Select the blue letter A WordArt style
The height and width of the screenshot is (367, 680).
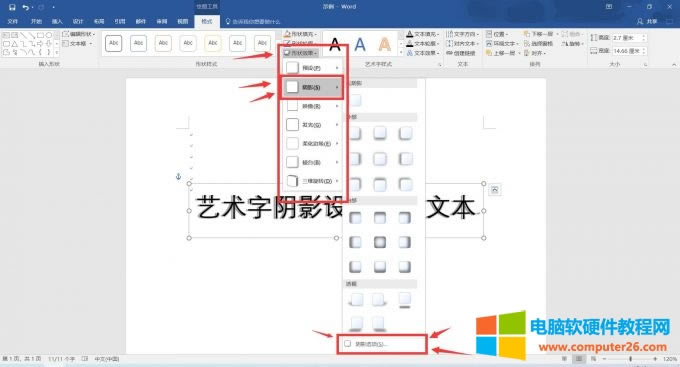[360, 44]
